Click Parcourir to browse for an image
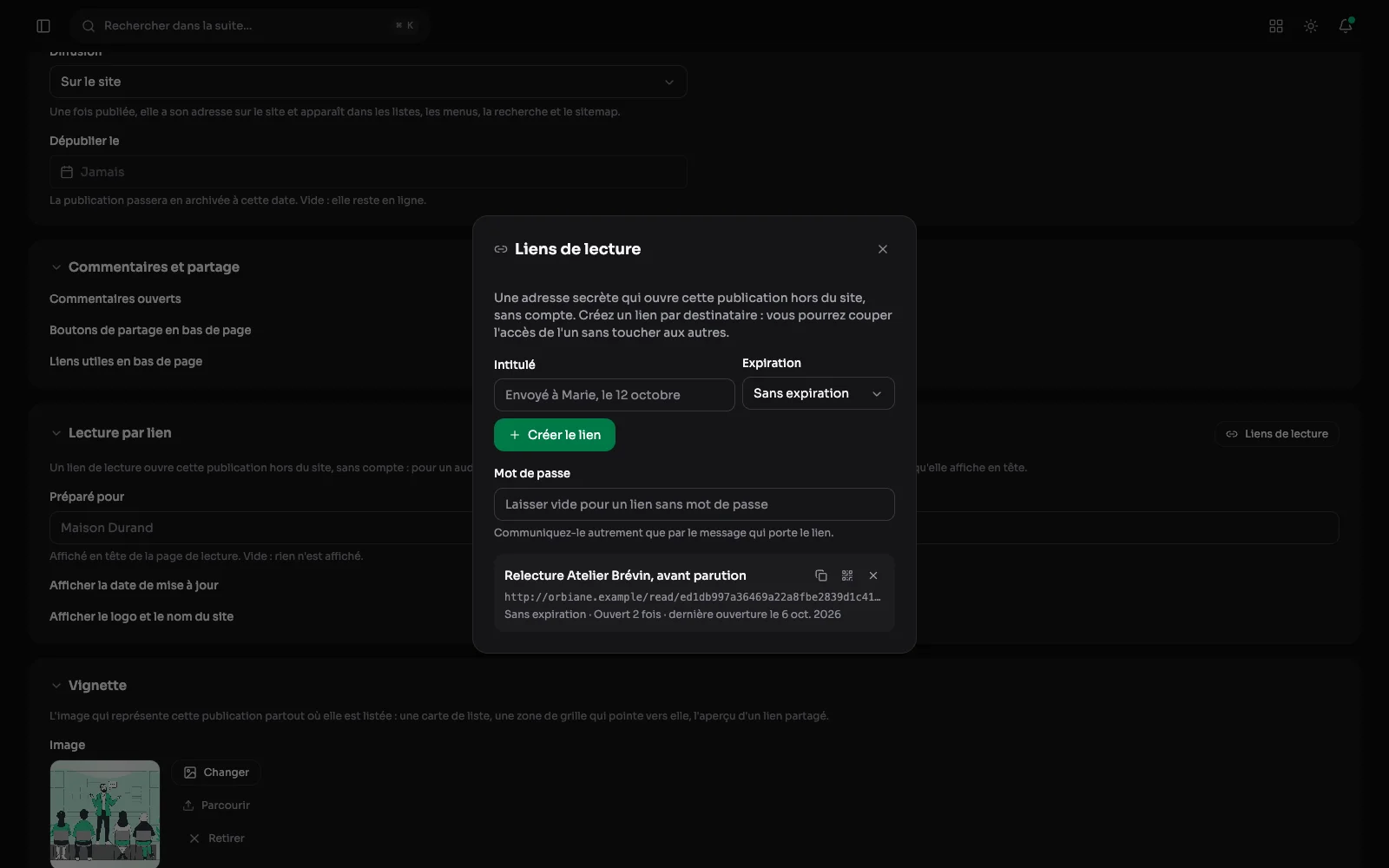The width and height of the screenshot is (1389, 868). click(216, 806)
